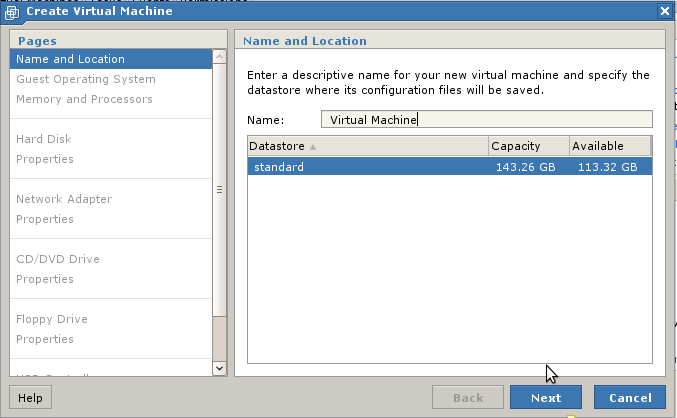Viewport: 677px width, 418px height.
Task: Select the standard datastore row
Action: pyautogui.click(x=449, y=167)
